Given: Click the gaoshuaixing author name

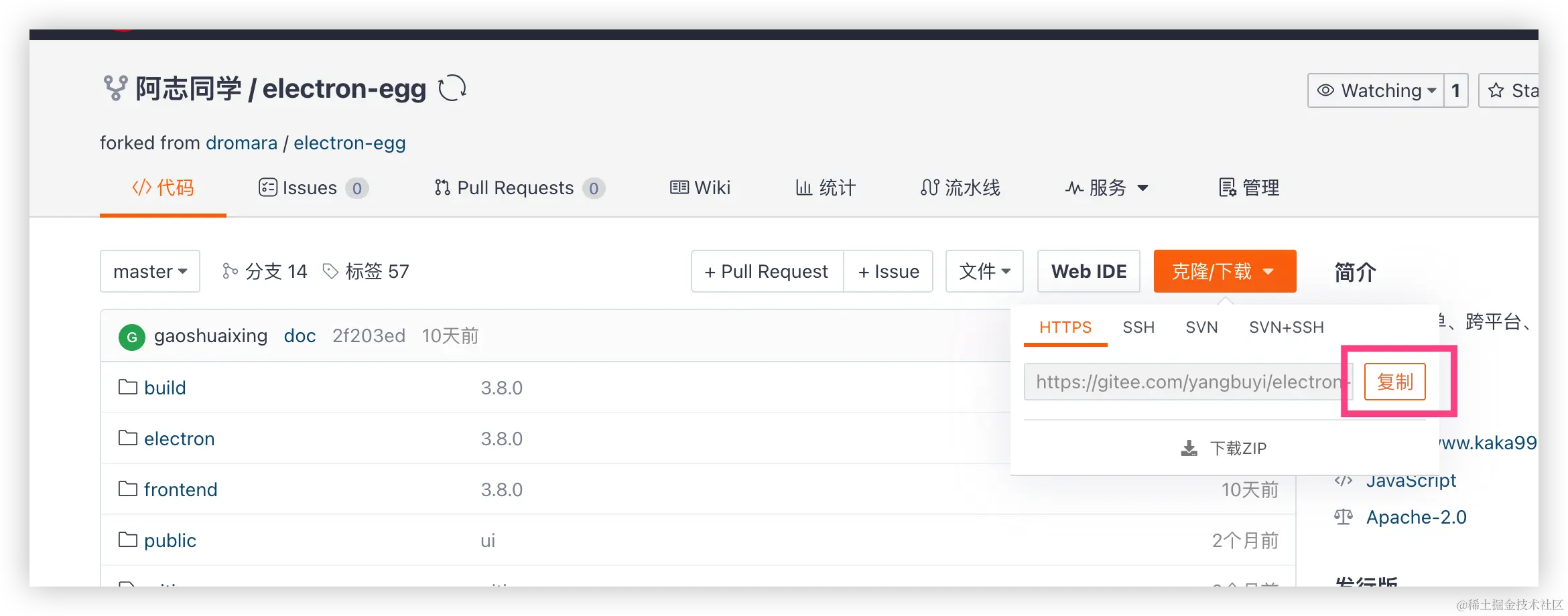Looking at the screenshot, I should (x=210, y=336).
